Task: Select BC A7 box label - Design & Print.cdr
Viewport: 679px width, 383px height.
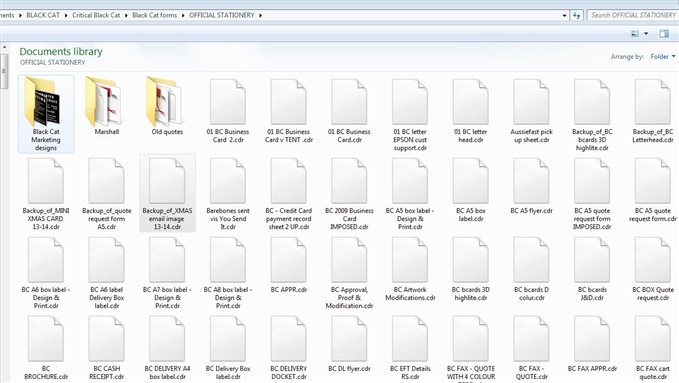Action: point(167,273)
